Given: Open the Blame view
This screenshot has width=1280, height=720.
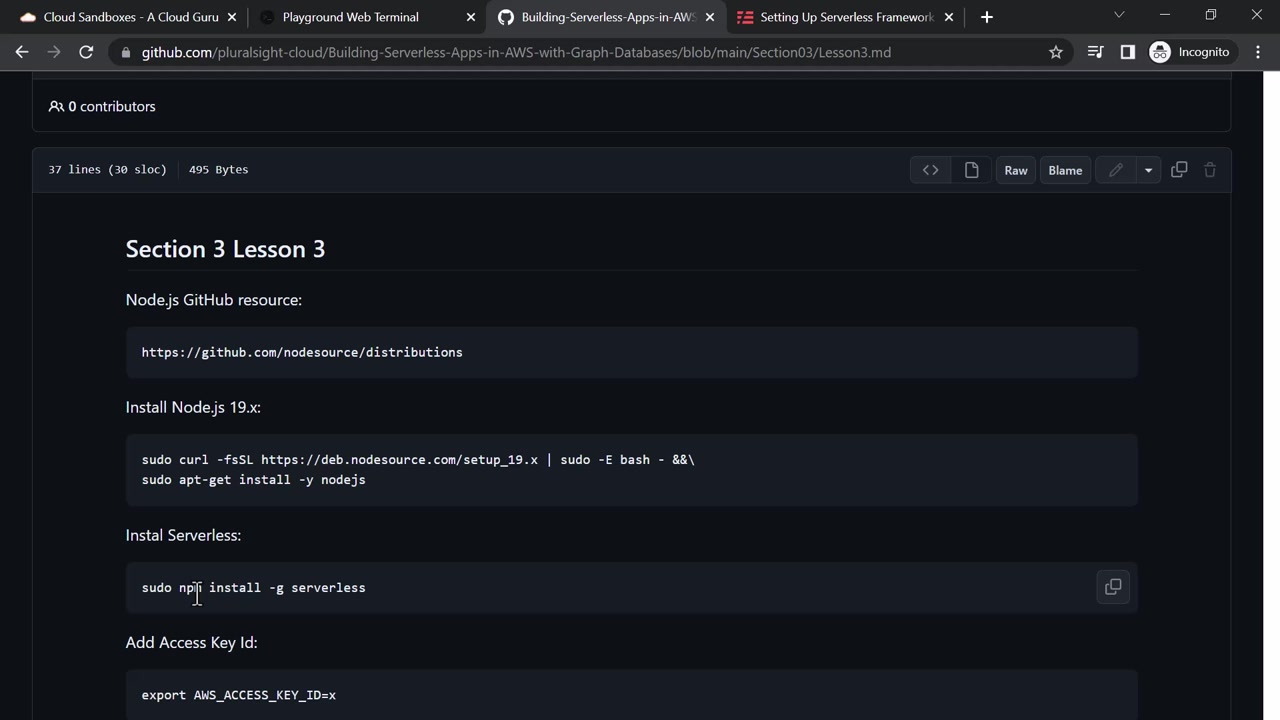Looking at the screenshot, I should point(1065,170).
